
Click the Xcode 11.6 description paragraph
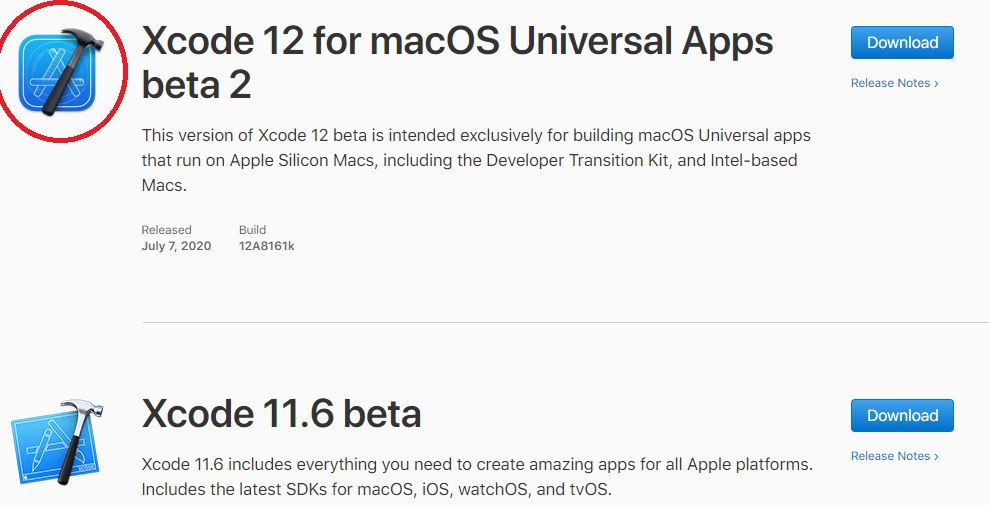[x=476, y=477]
